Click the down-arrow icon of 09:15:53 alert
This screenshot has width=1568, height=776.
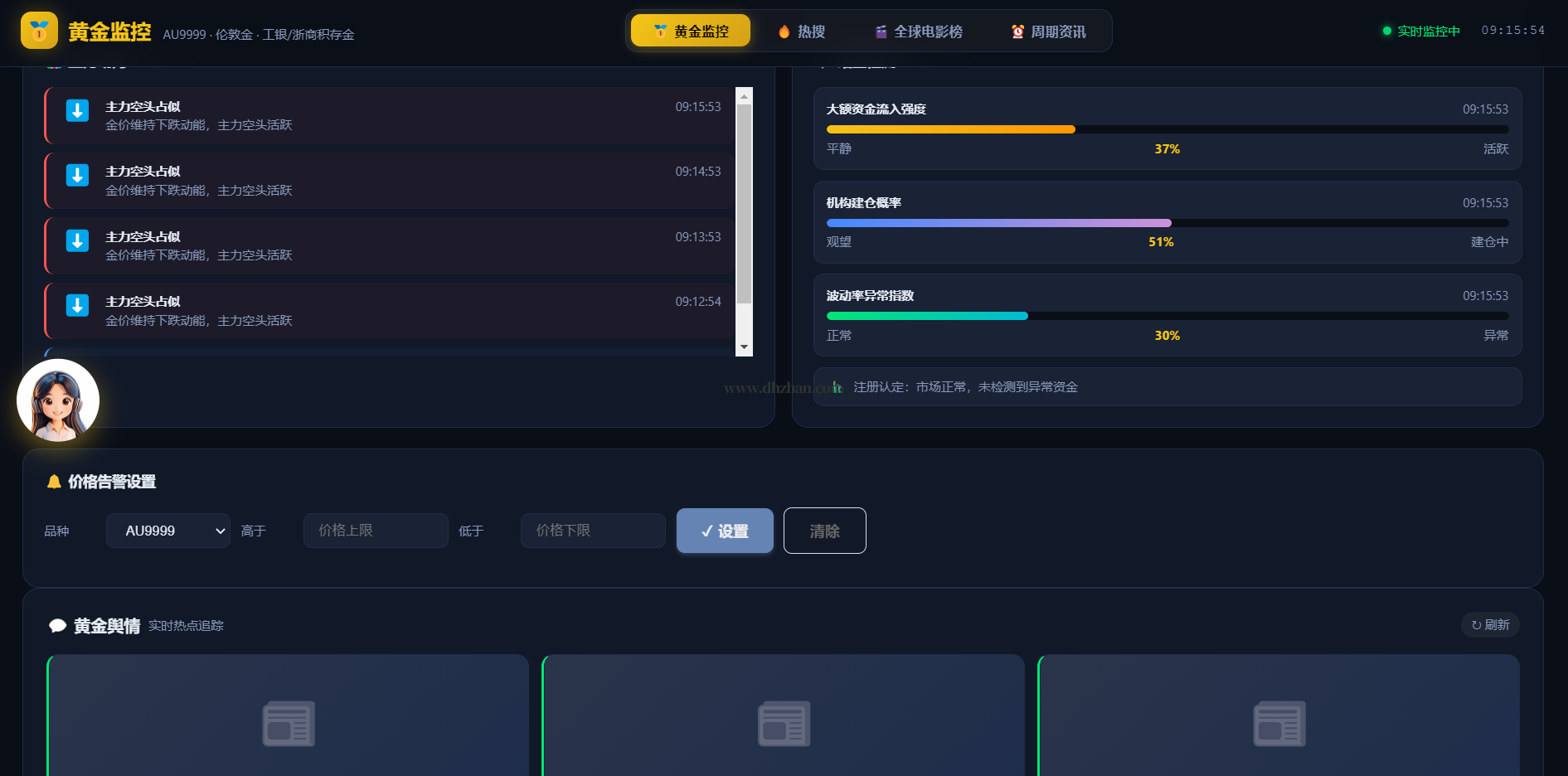[x=77, y=110]
